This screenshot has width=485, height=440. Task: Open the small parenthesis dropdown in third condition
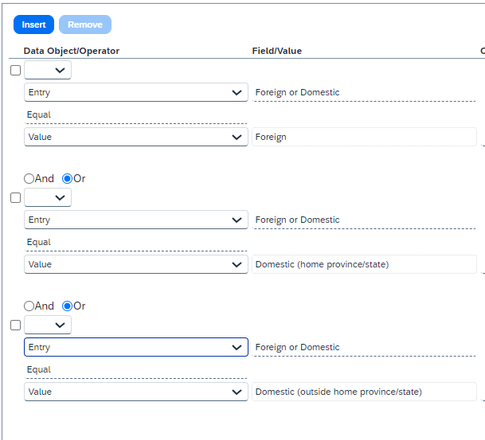[48, 325]
